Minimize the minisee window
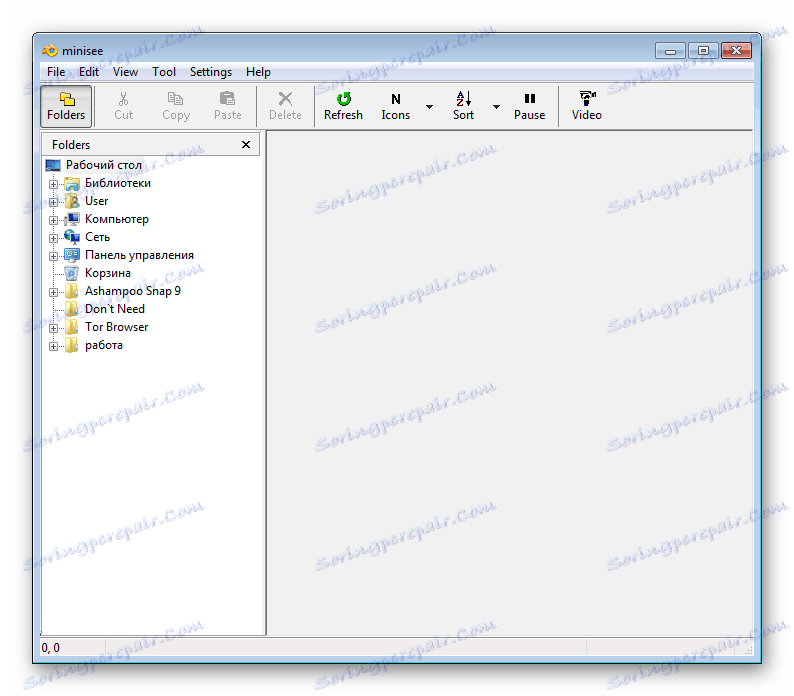 [x=670, y=51]
